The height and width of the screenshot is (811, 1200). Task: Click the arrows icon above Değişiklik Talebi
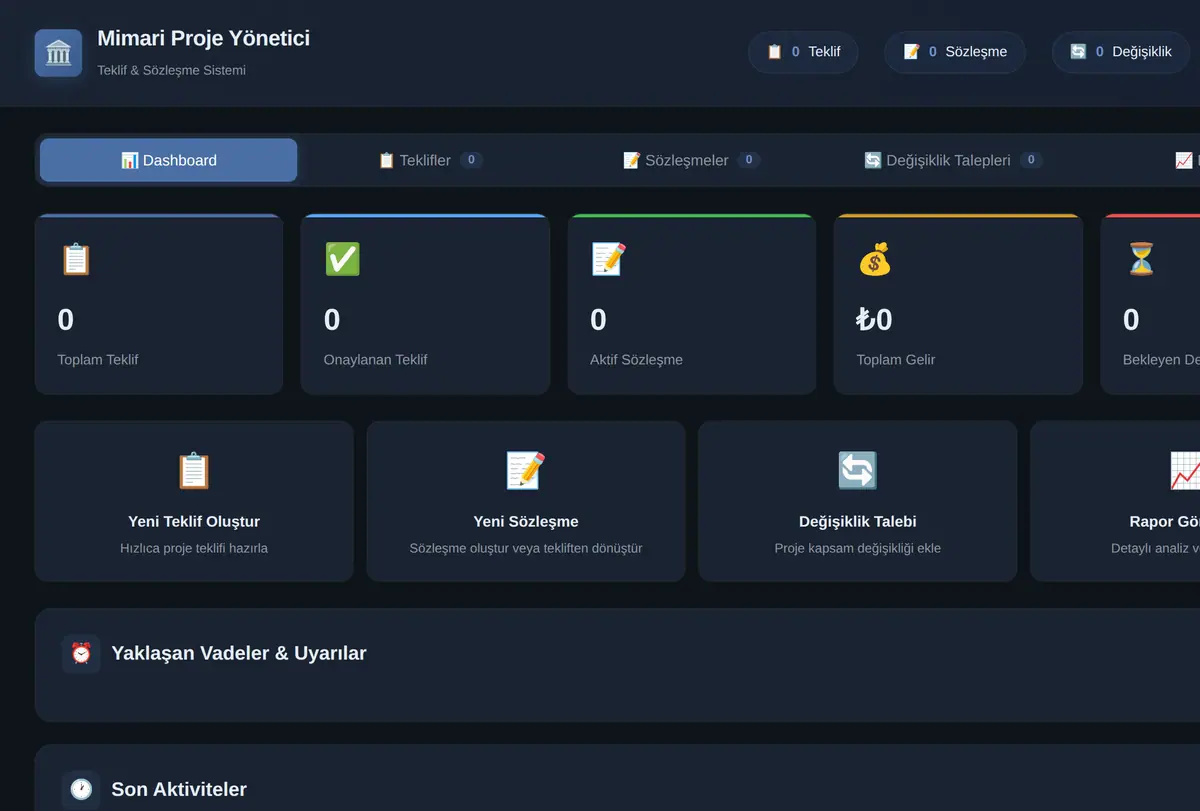857,470
